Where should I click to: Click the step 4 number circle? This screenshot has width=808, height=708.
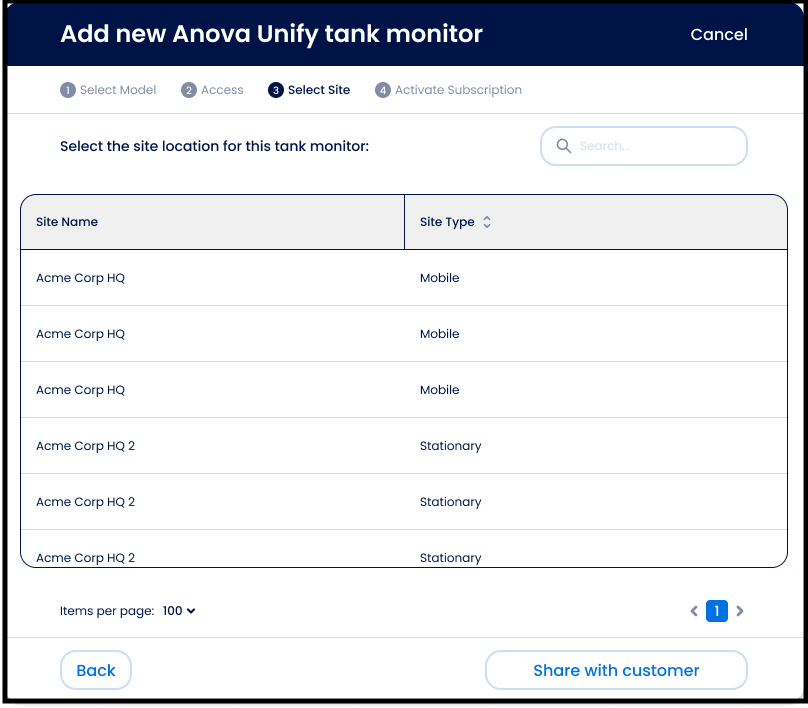pyautogui.click(x=383, y=90)
